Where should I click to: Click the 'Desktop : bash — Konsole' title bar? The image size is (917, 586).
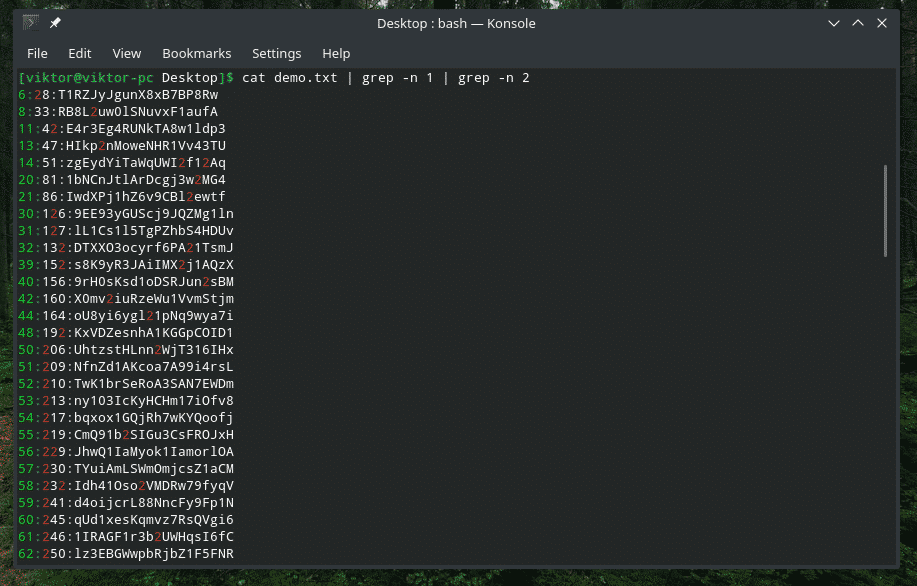click(456, 23)
